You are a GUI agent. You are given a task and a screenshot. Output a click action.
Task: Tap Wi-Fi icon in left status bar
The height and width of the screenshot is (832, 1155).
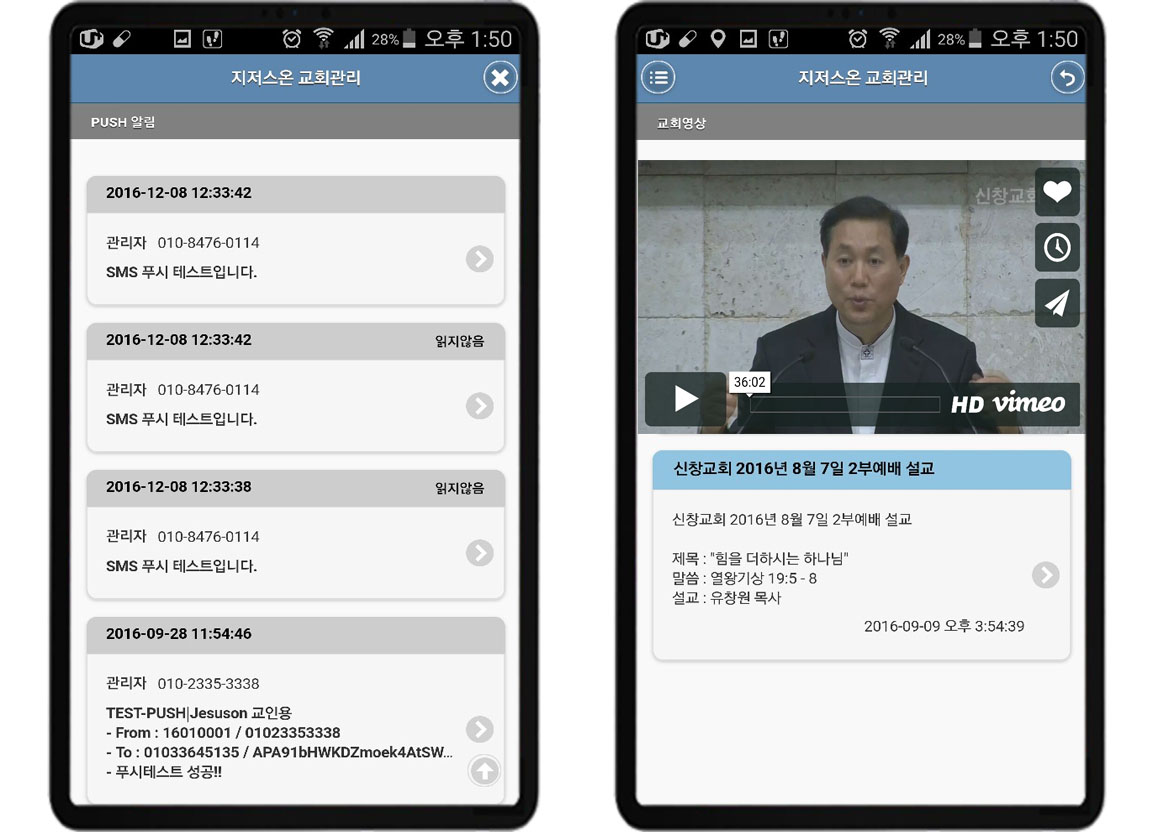click(322, 39)
